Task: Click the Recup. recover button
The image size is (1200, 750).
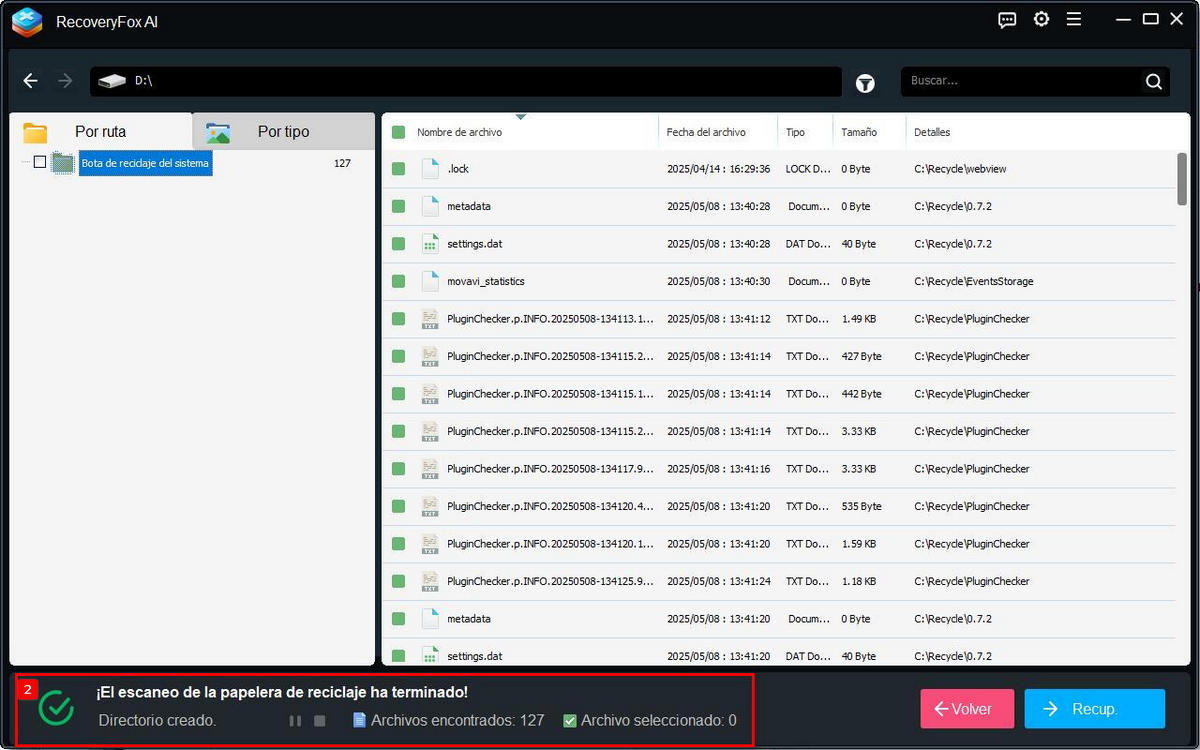Action: point(1094,709)
